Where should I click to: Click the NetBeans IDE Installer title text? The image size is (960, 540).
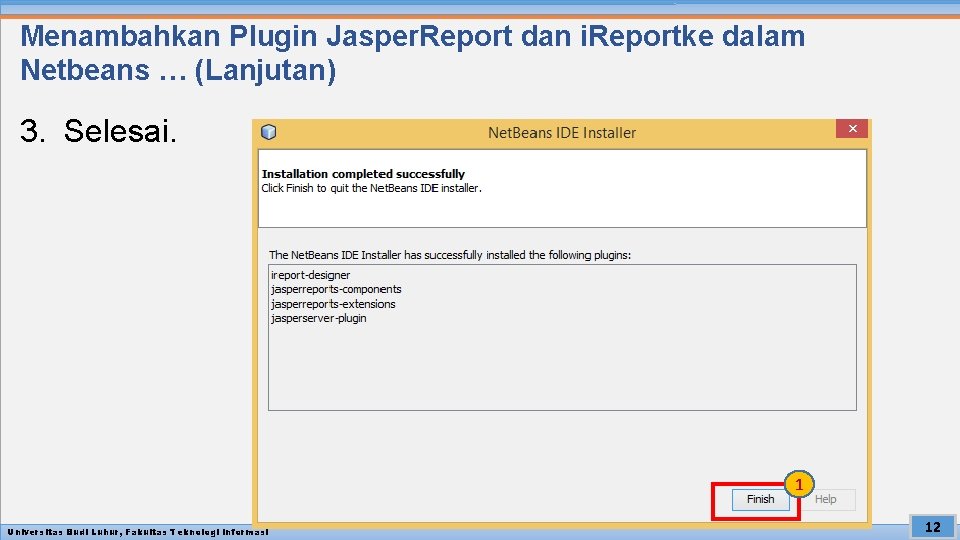562,133
